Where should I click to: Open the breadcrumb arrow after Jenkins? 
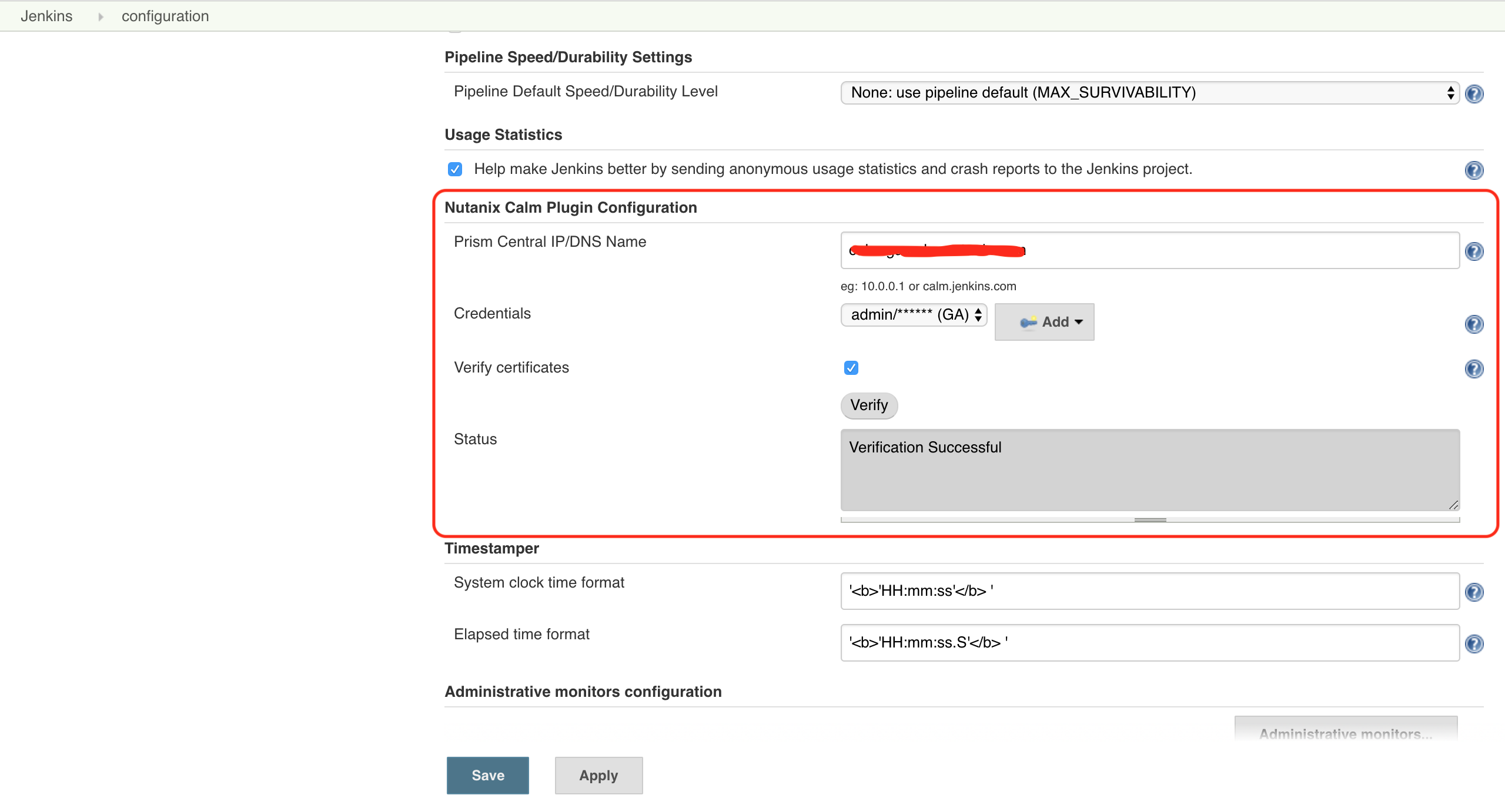[x=101, y=16]
